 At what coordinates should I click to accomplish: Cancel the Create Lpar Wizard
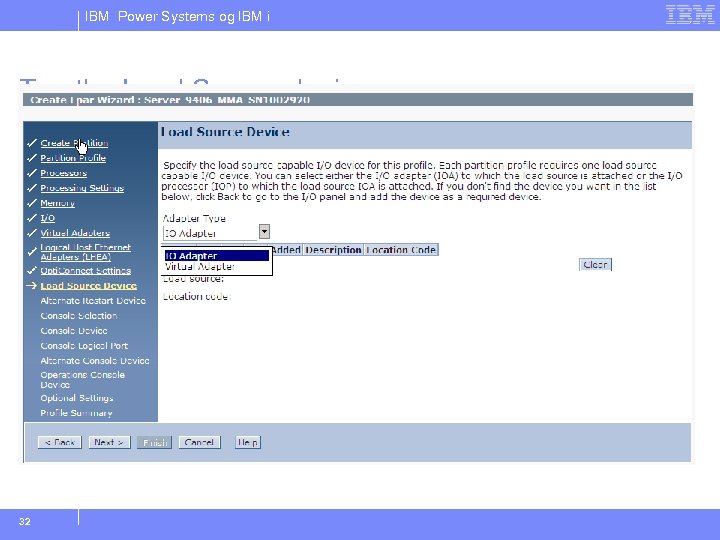(199, 442)
